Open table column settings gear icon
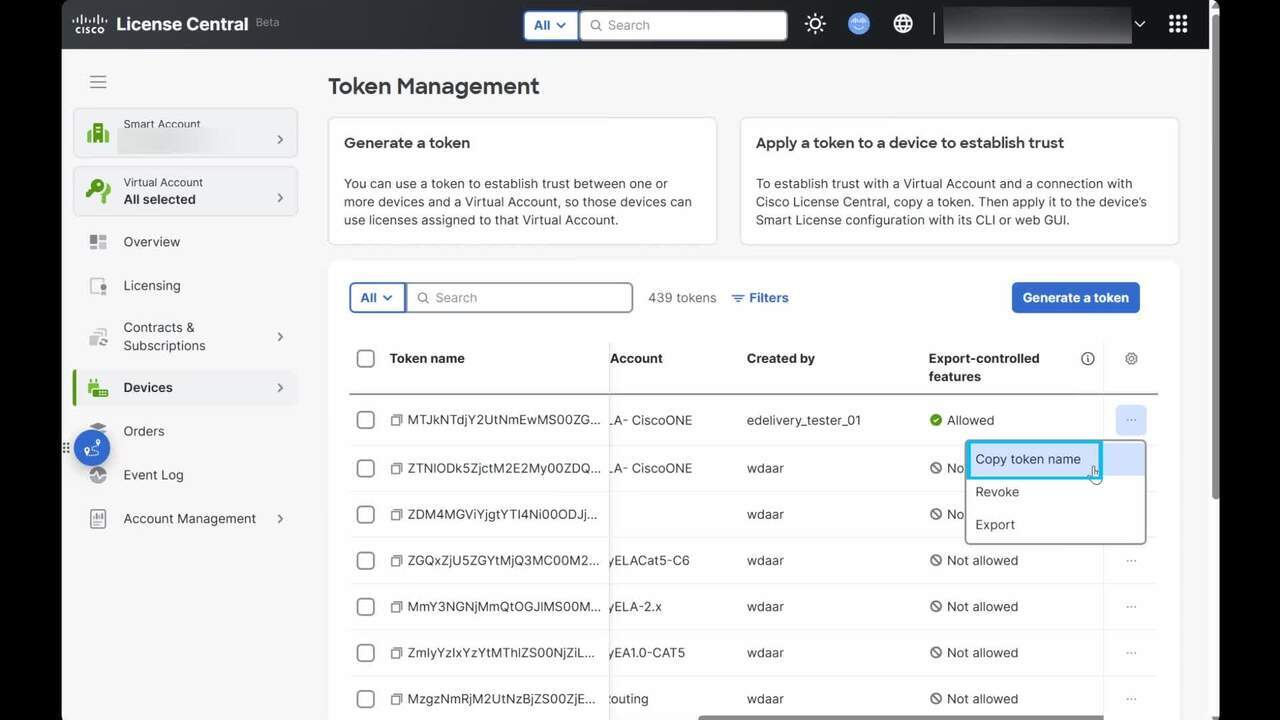The height and width of the screenshot is (720, 1280). [1131, 359]
